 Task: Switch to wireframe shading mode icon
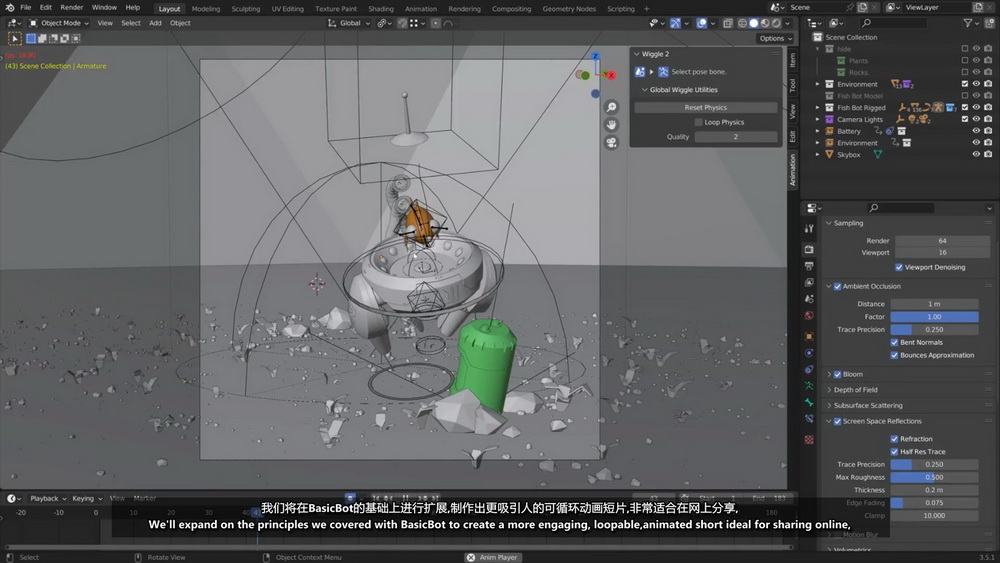tap(742, 23)
